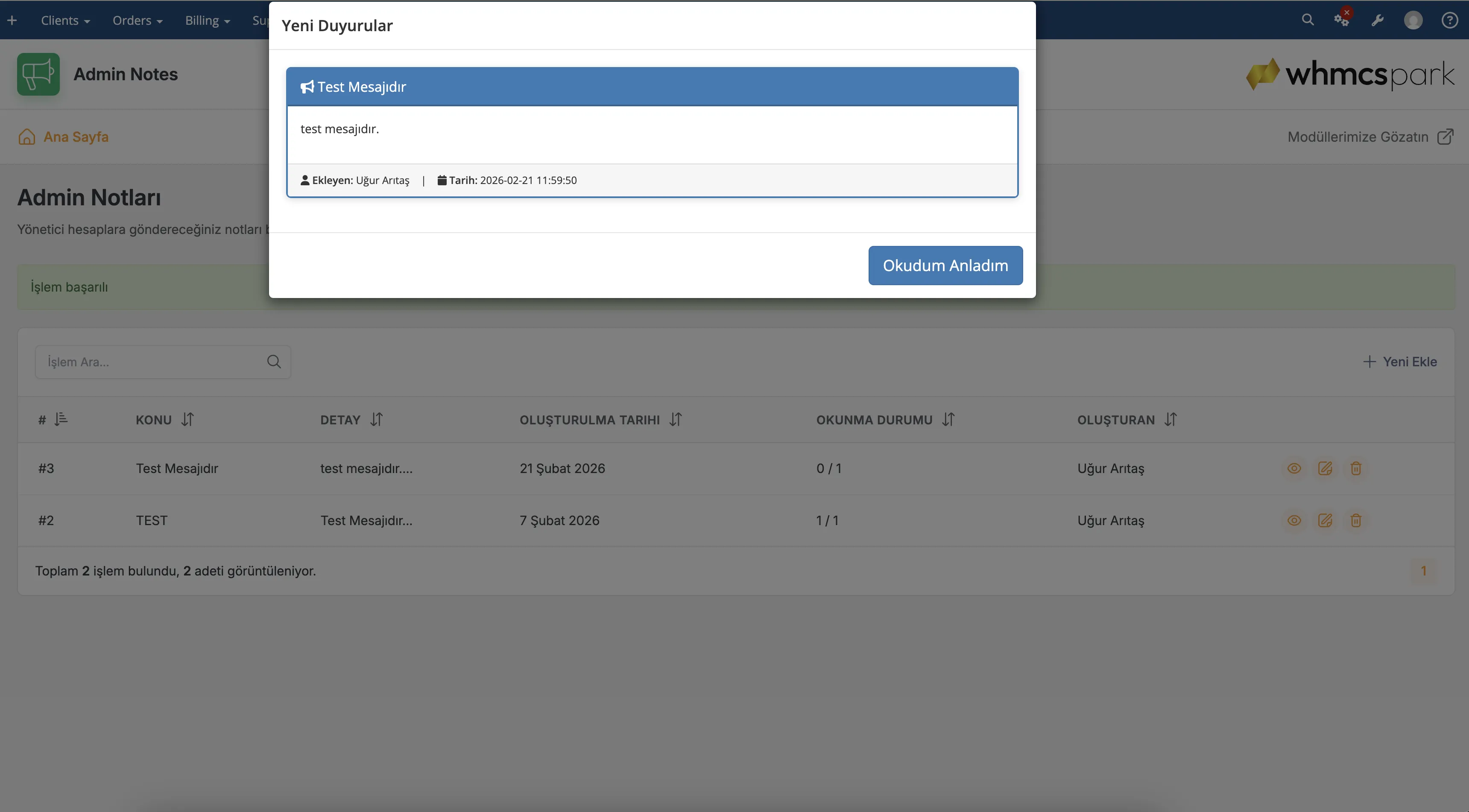Edit note #3 Test Mesajıdır
1469x812 pixels.
(1325, 468)
